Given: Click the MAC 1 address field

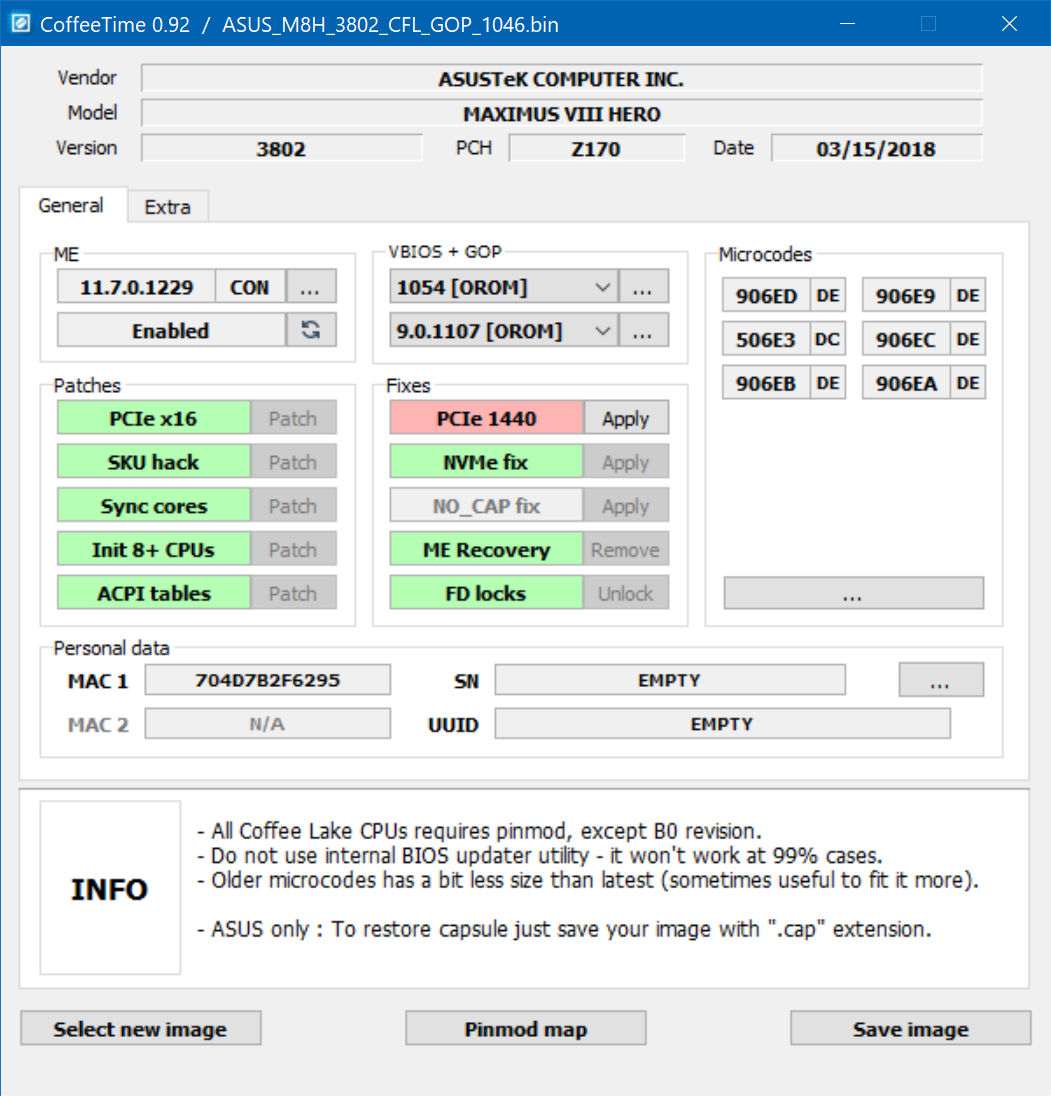Looking at the screenshot, I should point(268,679).
